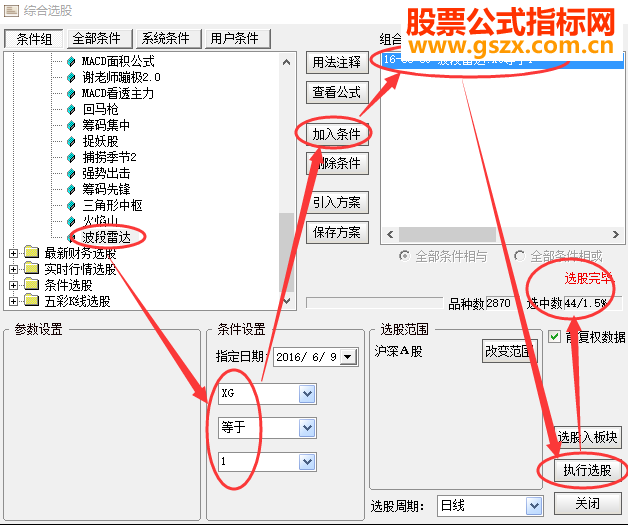
Task: Expand the 实时行情选股 folder
Action: pos(13,270)
